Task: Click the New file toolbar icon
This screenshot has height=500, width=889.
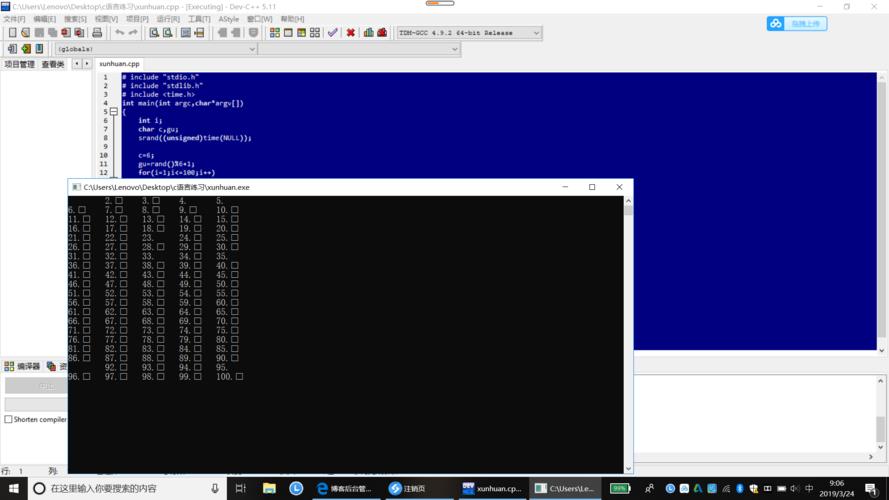Action: (12, 33)
